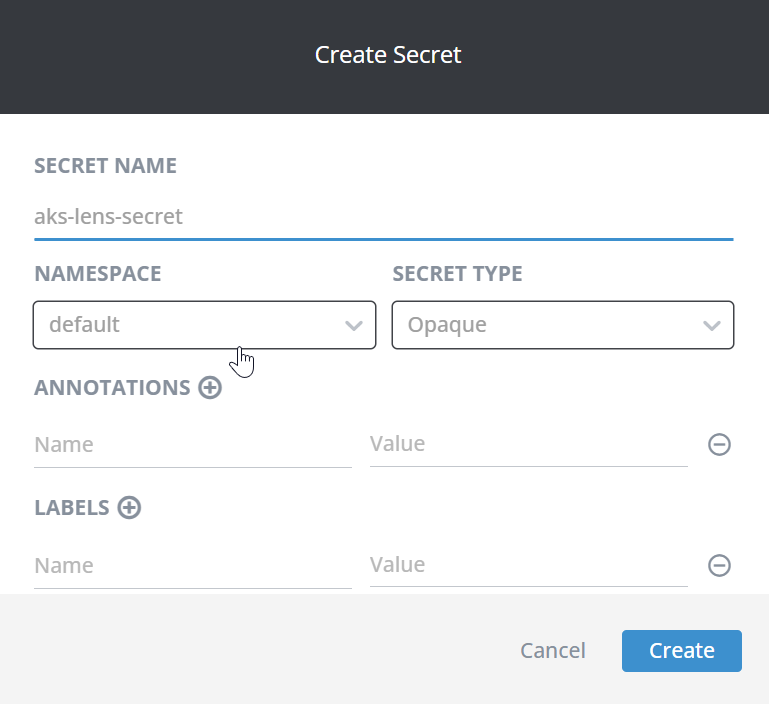Add a new label with plus icon
This screenshot has height=704, width=769.
pyautogui.click(x=129, y=508)
